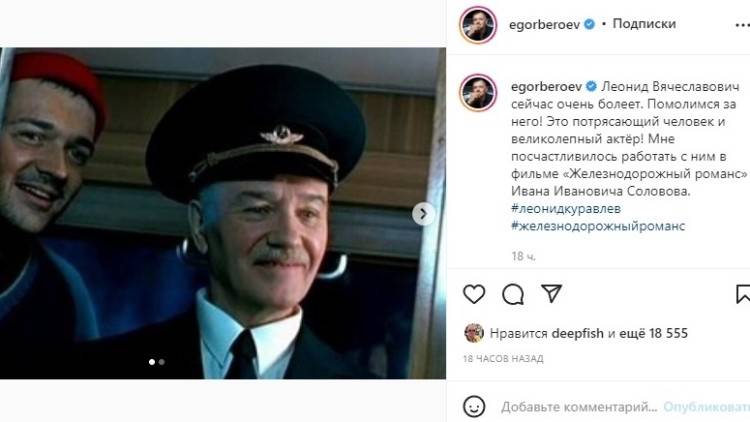Open egorberoev avatar beside caption
The height and width of the screenshot is (422, 750).
tap(478, 93)
